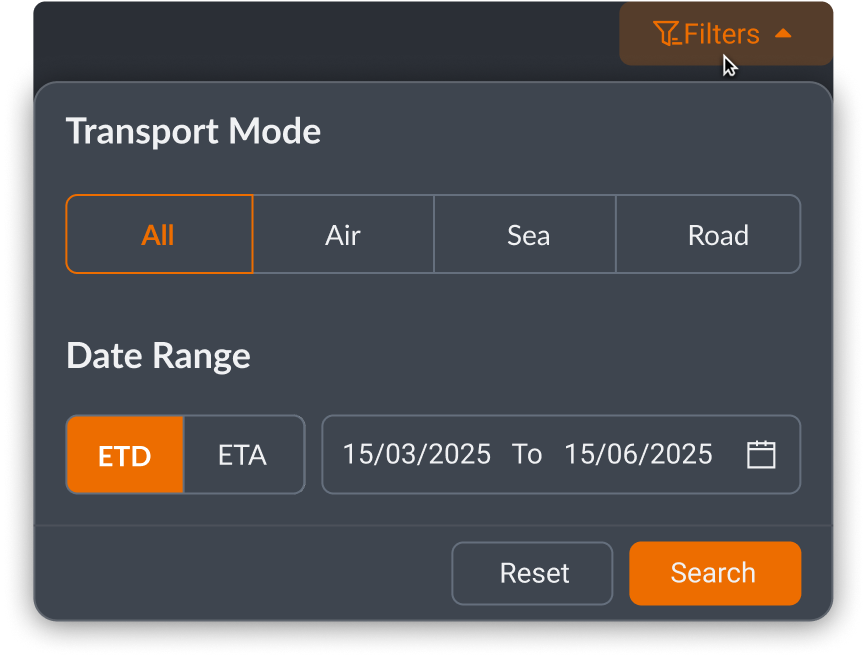865x657 pixels.
Task: Switch date type to ETD
Action: coord(125,456)
